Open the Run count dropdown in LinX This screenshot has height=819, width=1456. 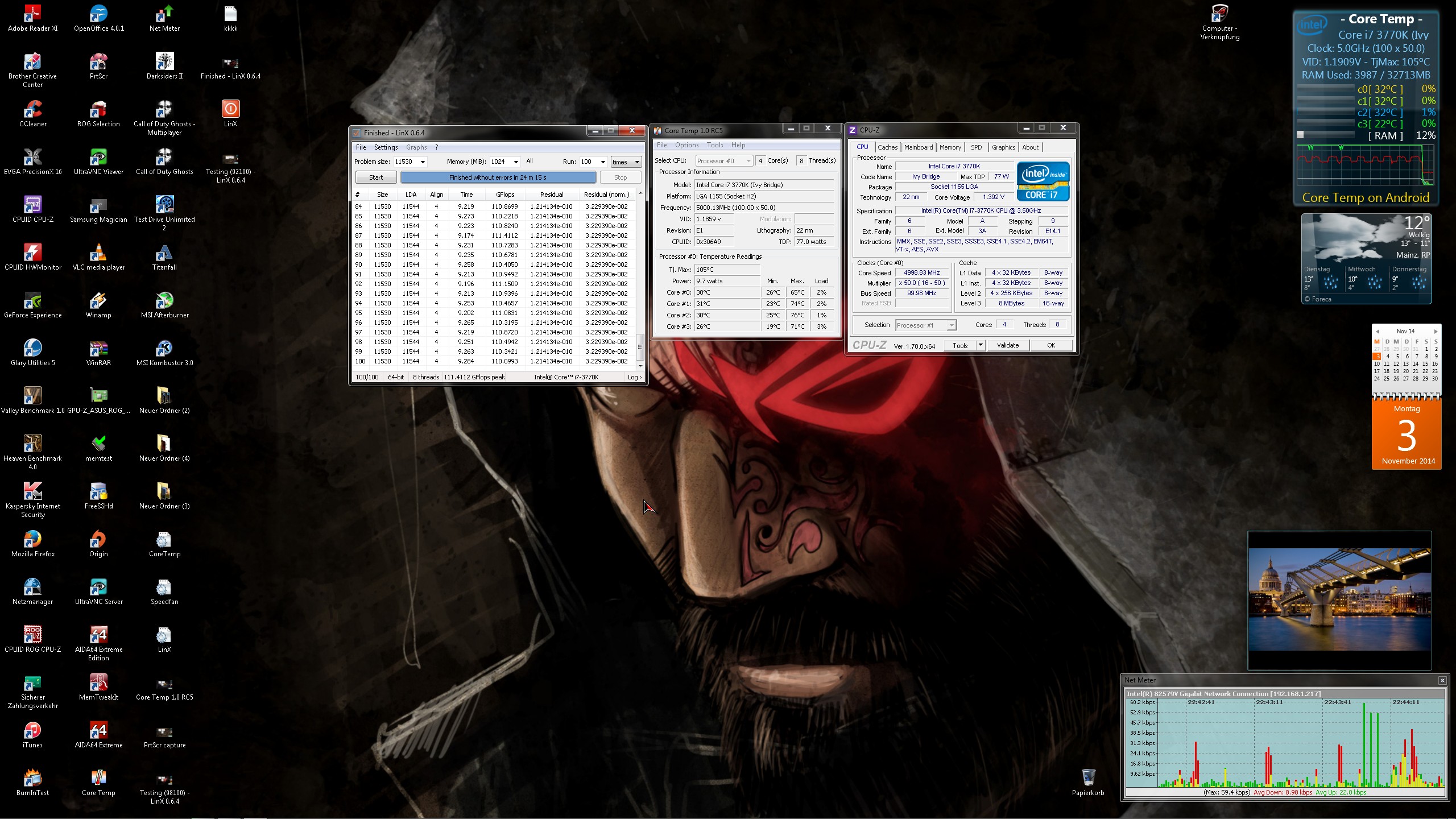[603, 162]
